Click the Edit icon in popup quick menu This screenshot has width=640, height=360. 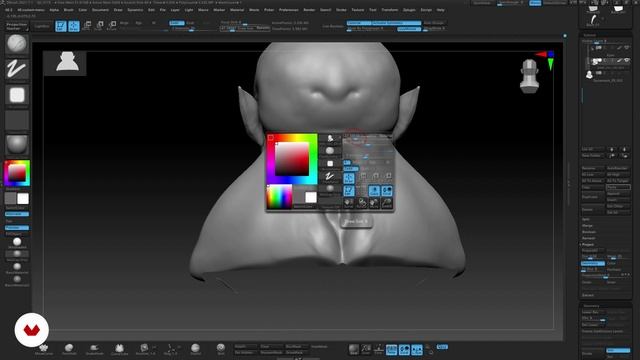[349, 190]
